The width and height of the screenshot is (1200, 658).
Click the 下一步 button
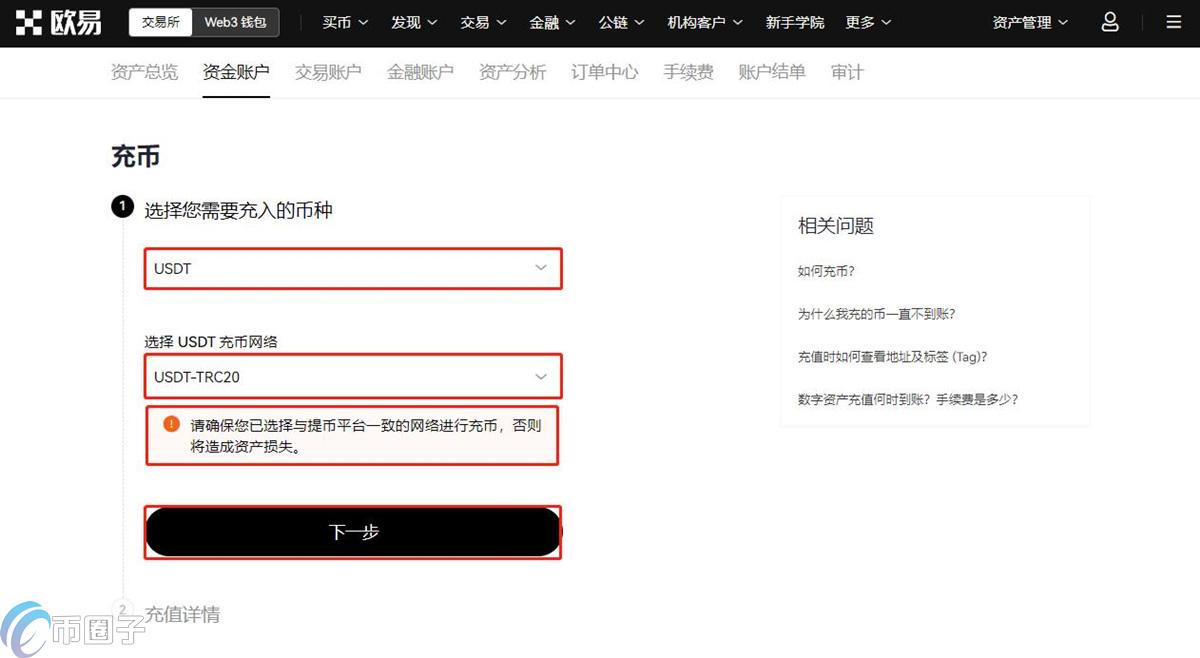pyautogui.click(x=352, y=532)
